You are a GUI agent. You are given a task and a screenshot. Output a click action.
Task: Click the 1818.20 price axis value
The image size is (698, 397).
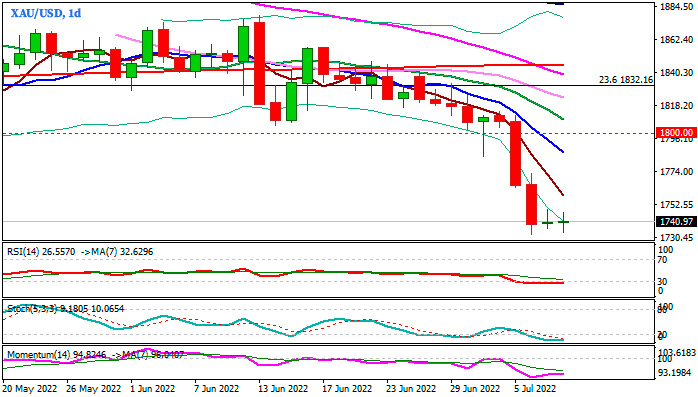point(676,105)
